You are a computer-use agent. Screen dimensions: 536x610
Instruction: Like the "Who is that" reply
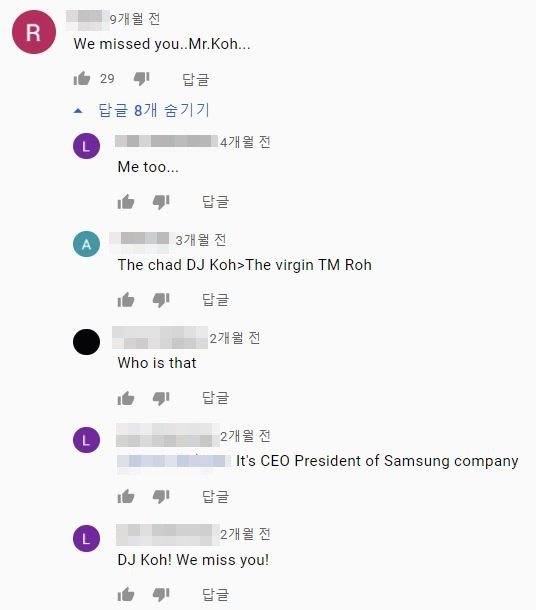coord(126,398)
